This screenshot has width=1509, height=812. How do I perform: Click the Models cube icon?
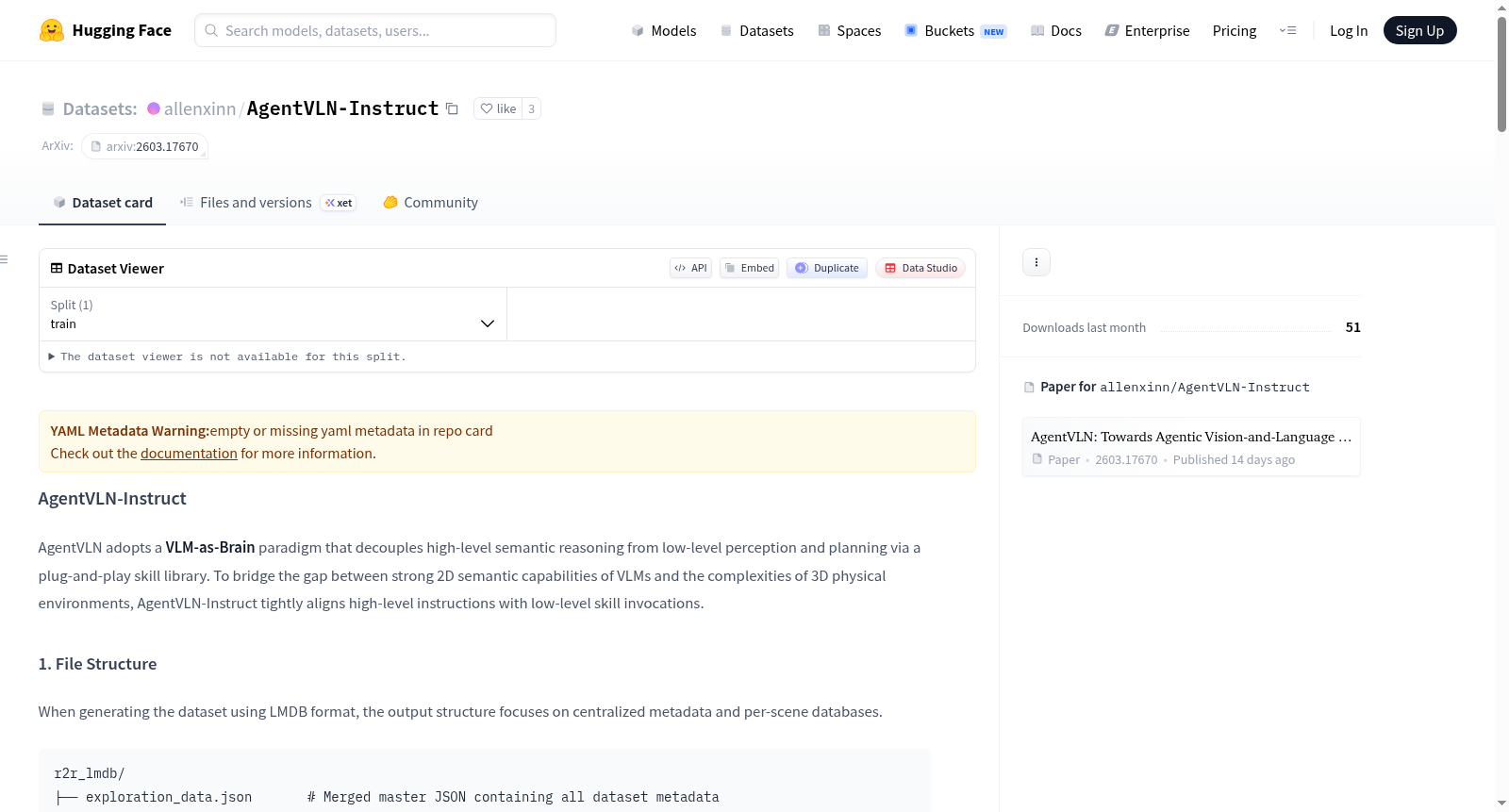click(x=638, y=30)
